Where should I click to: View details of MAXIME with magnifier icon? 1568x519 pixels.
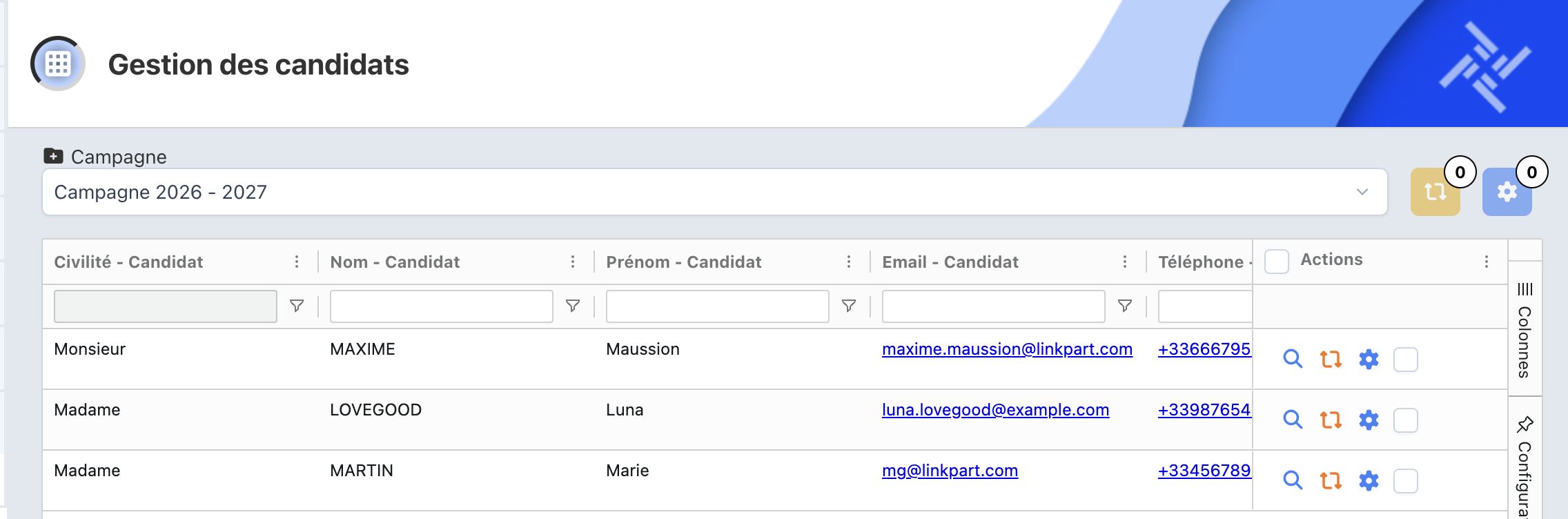[x=1293, y=359]
